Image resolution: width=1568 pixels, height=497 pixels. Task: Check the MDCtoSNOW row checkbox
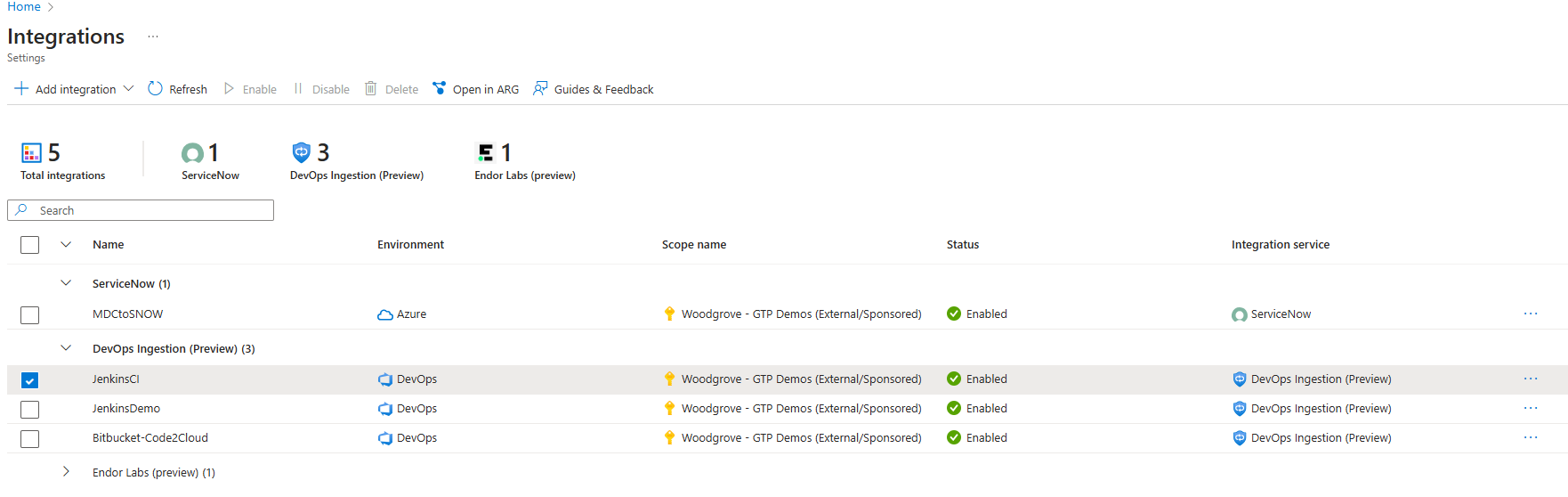pyautogui.click(x=29, y=315)
